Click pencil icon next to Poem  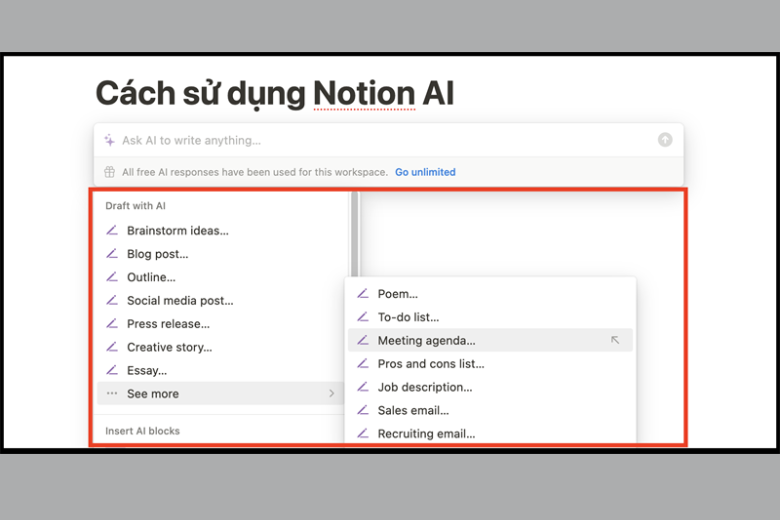pyautogui.click(x=363, y=294)
